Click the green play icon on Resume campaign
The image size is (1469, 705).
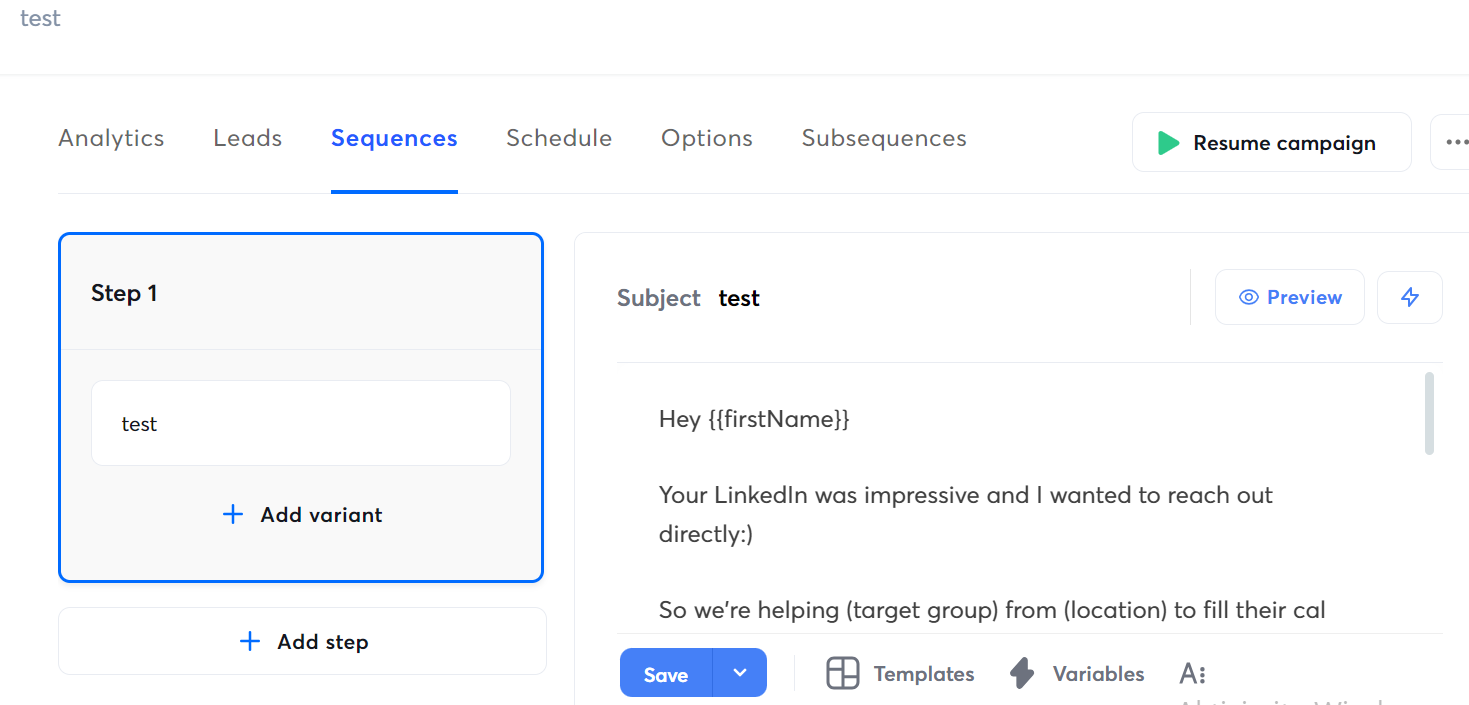coord(1168,142)
